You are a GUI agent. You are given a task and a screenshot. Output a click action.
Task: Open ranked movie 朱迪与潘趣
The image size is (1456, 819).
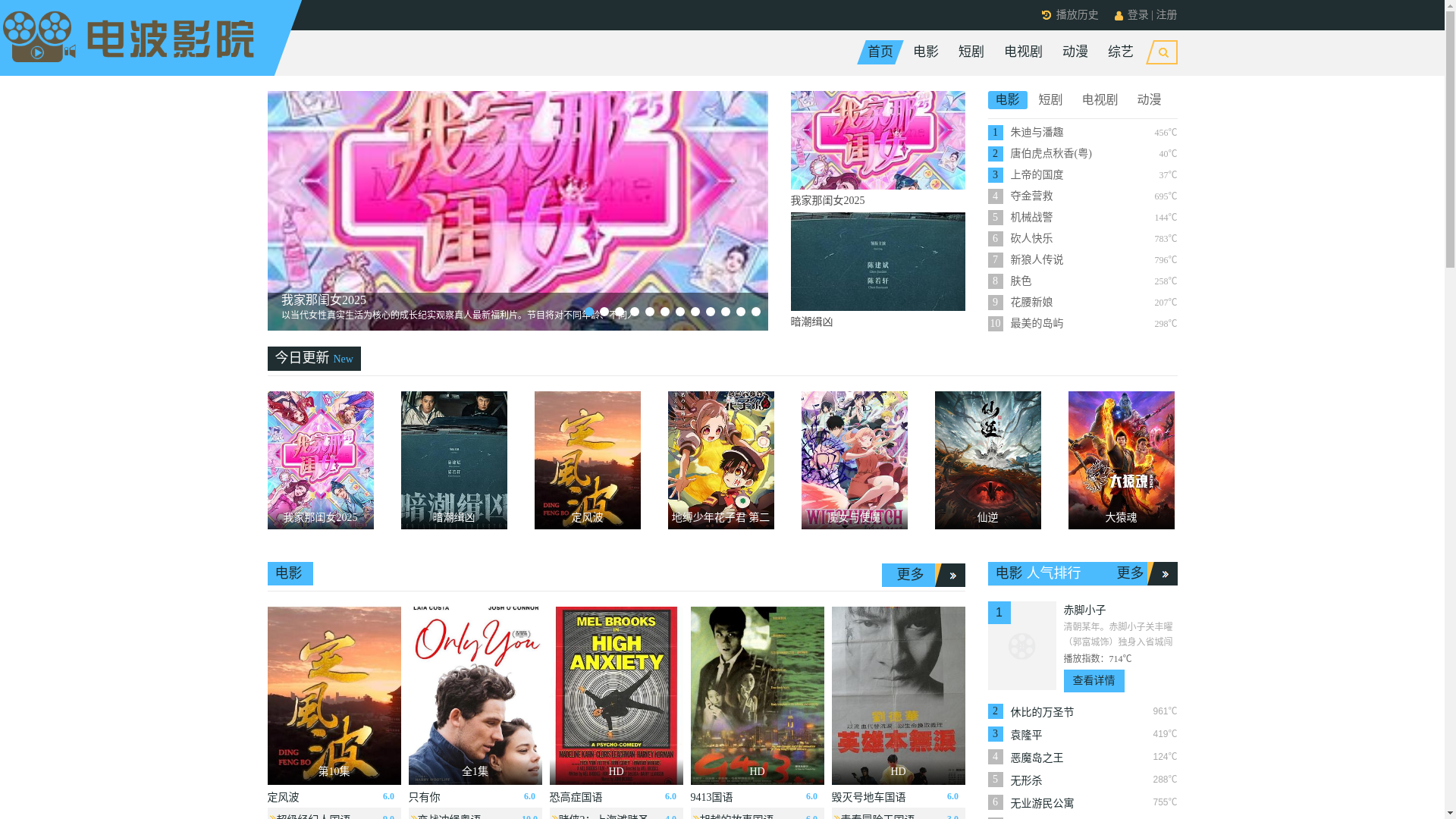pos(1037,133)
